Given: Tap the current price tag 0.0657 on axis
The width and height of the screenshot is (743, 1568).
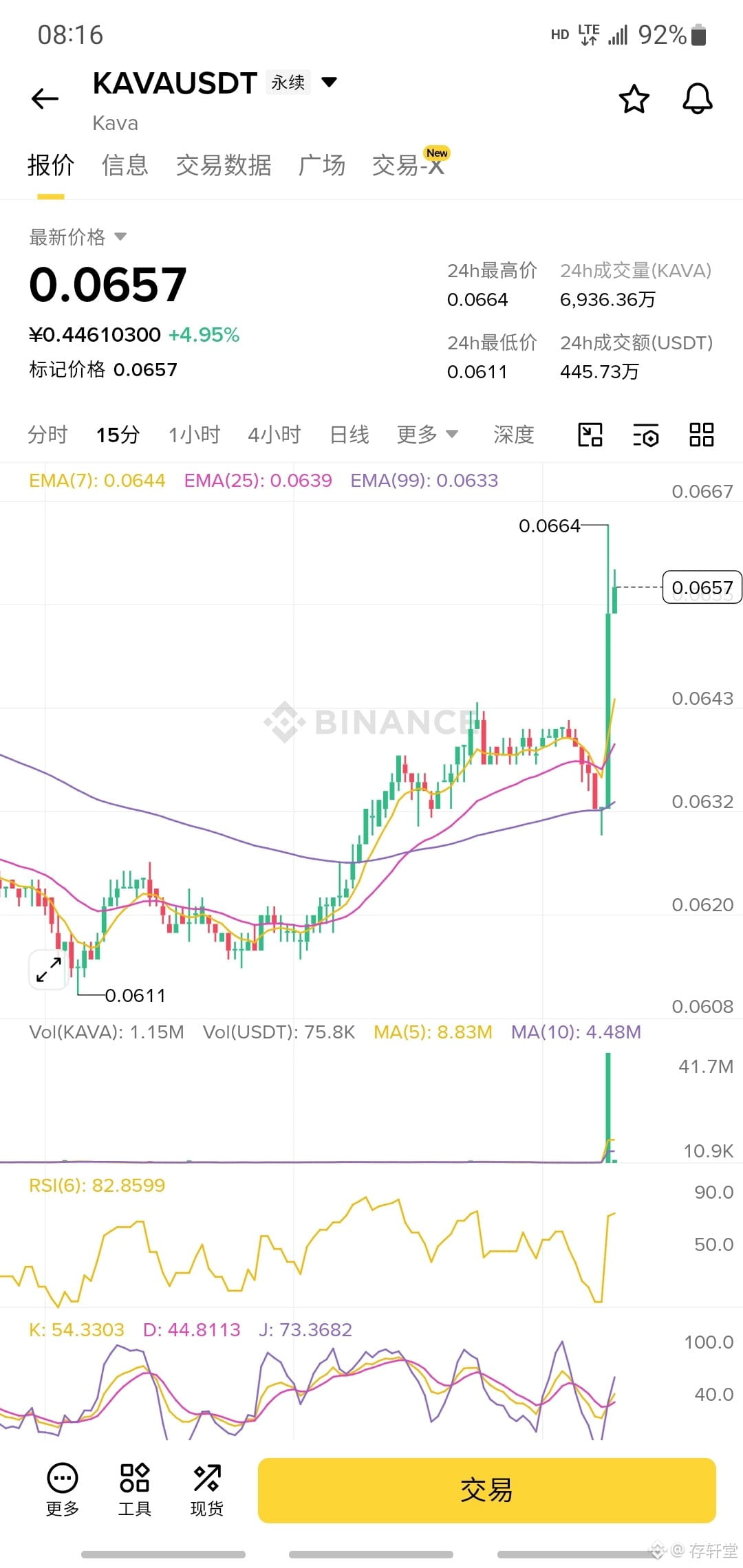Looking at the screenshot, I should click(x=702, y=587).
